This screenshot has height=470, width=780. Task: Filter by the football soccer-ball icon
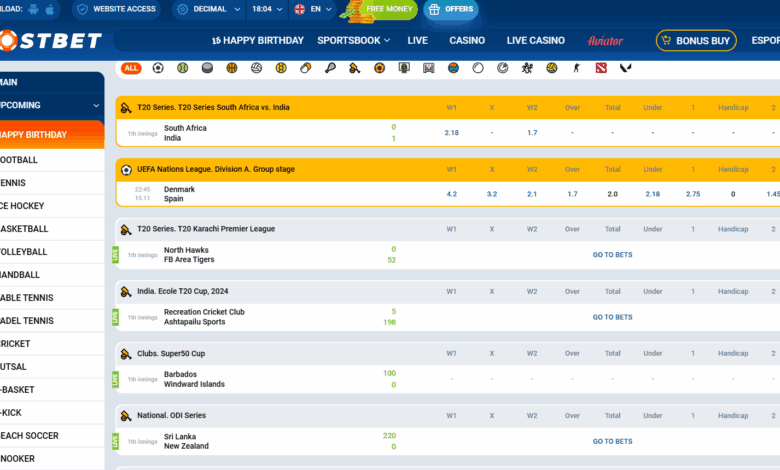click(158, 68)
